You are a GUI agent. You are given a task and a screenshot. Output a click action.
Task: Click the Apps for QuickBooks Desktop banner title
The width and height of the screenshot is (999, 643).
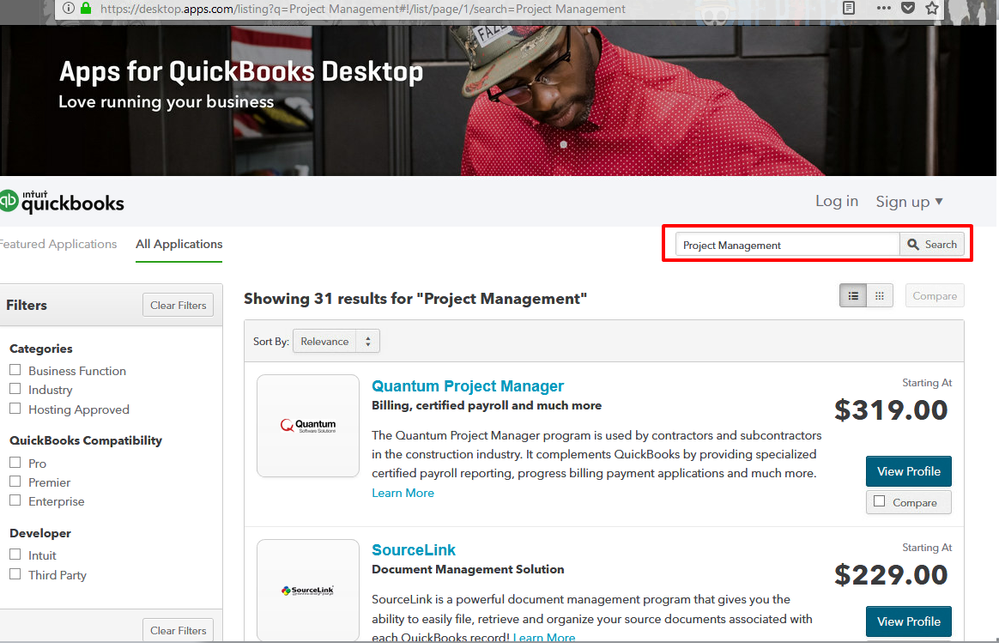pyautogui.click(x=241, y=72)
